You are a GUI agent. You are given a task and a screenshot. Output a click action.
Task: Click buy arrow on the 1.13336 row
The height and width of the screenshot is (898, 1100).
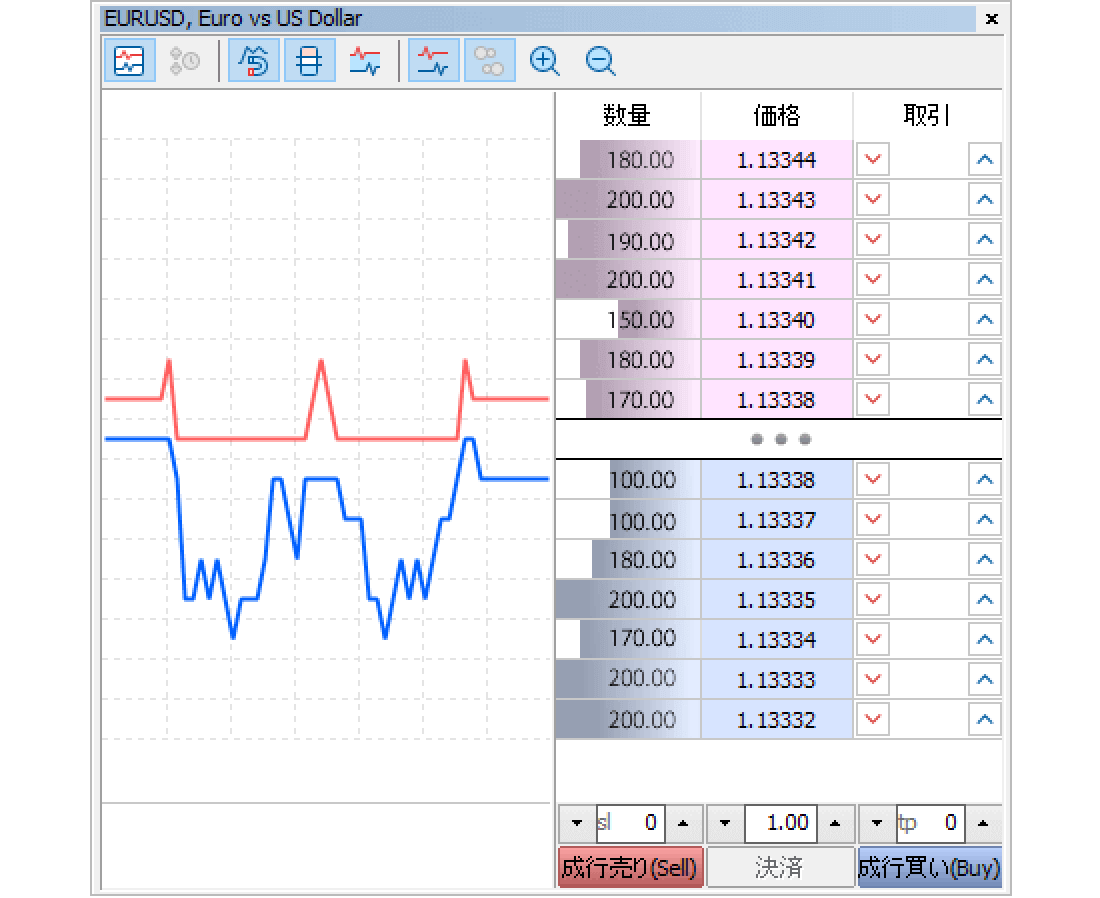(x=984, y=560)
